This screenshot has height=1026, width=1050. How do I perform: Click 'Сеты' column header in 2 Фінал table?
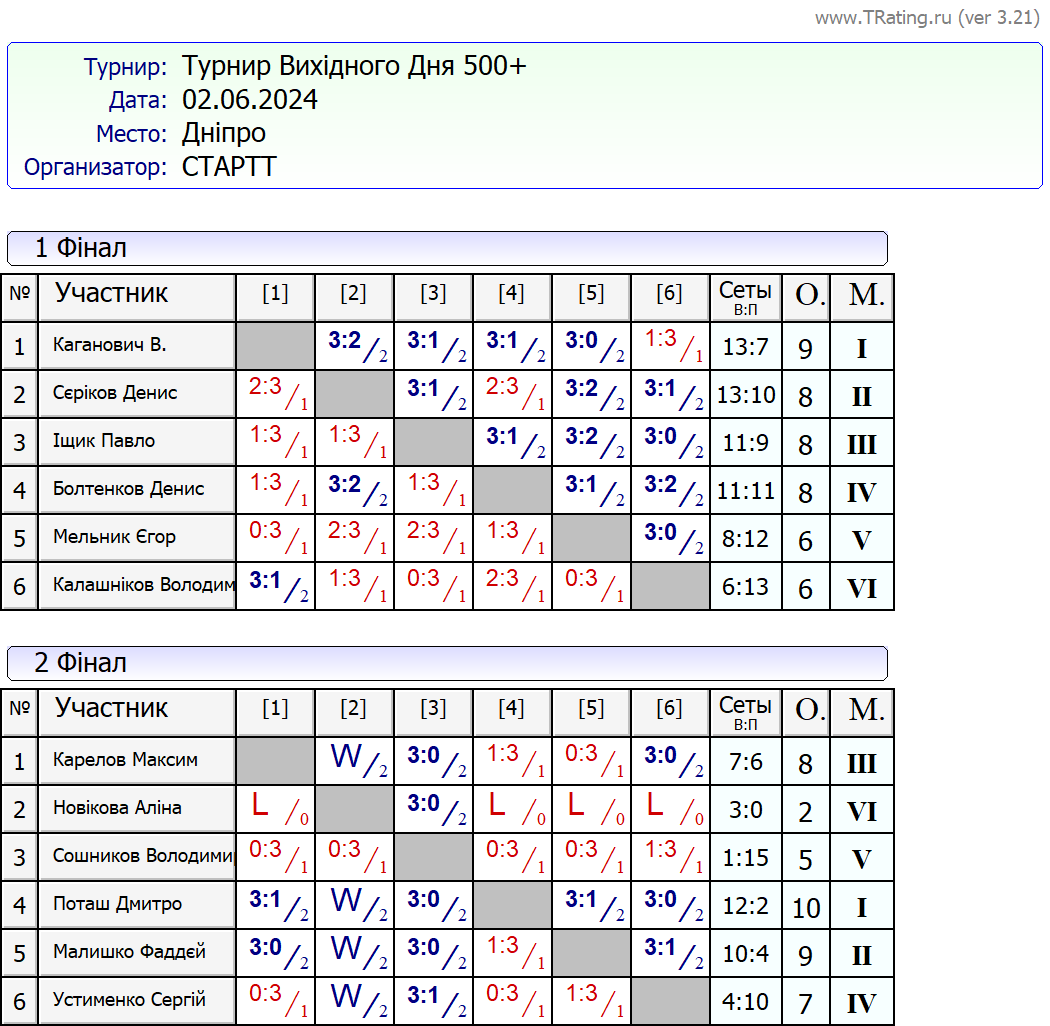click(x=745, y=712)
